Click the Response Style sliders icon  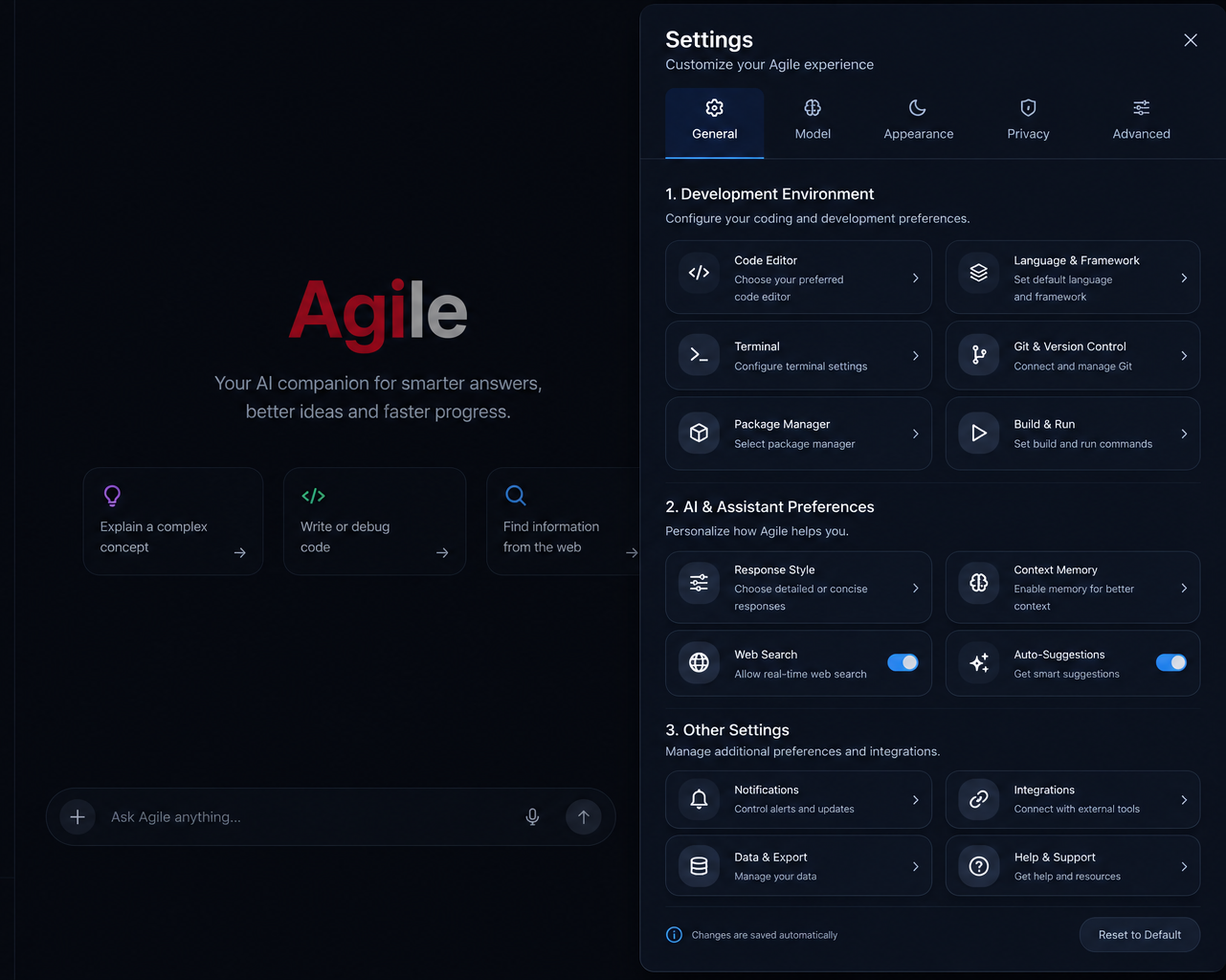699,583
